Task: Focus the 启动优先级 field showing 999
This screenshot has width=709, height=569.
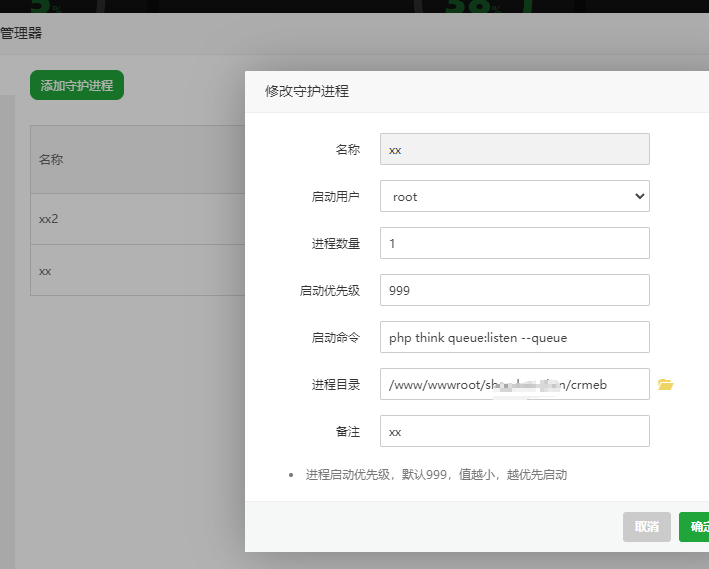Action: coord(514,290)
